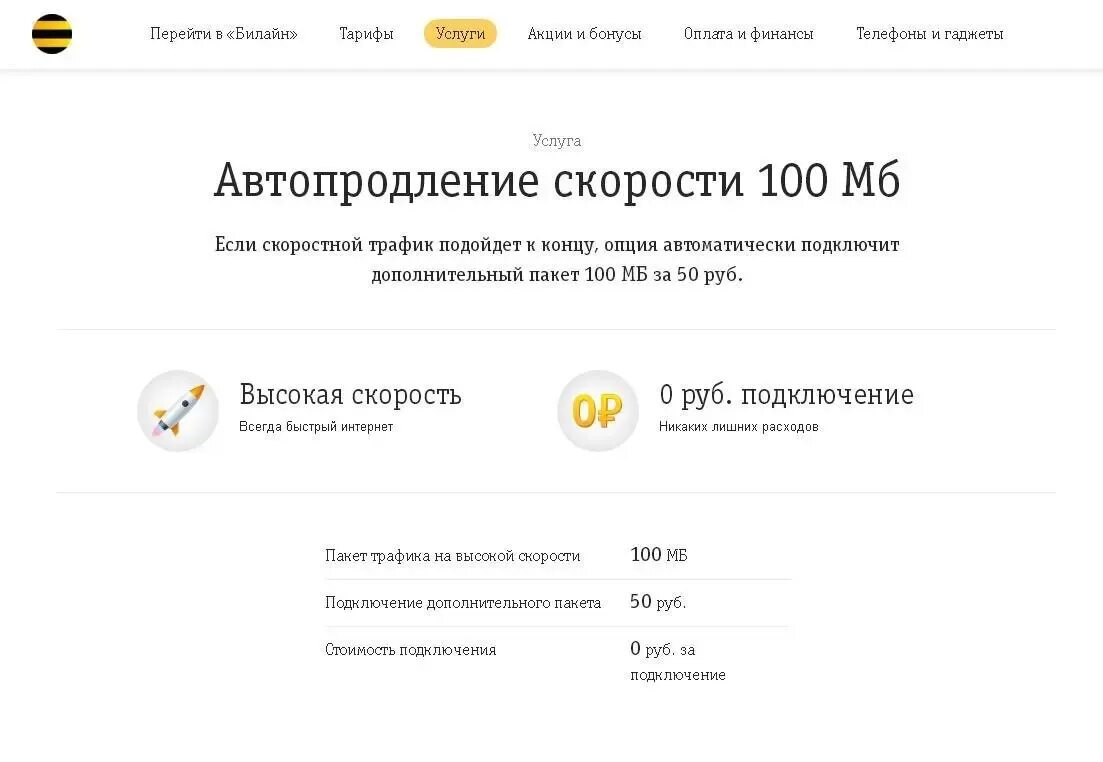Open the Оплата и финансы menu item
This screenshot has width=1103, height=762.
(748, 34)
